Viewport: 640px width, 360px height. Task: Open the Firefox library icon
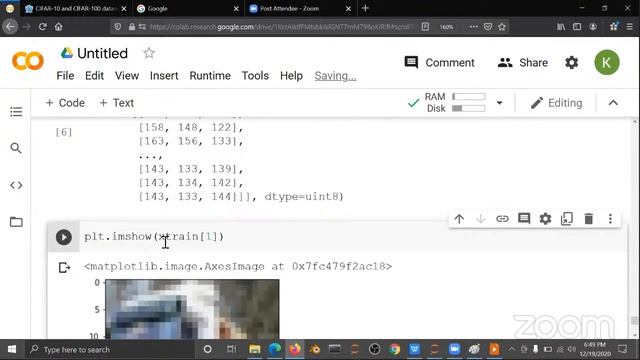[561, 27]
